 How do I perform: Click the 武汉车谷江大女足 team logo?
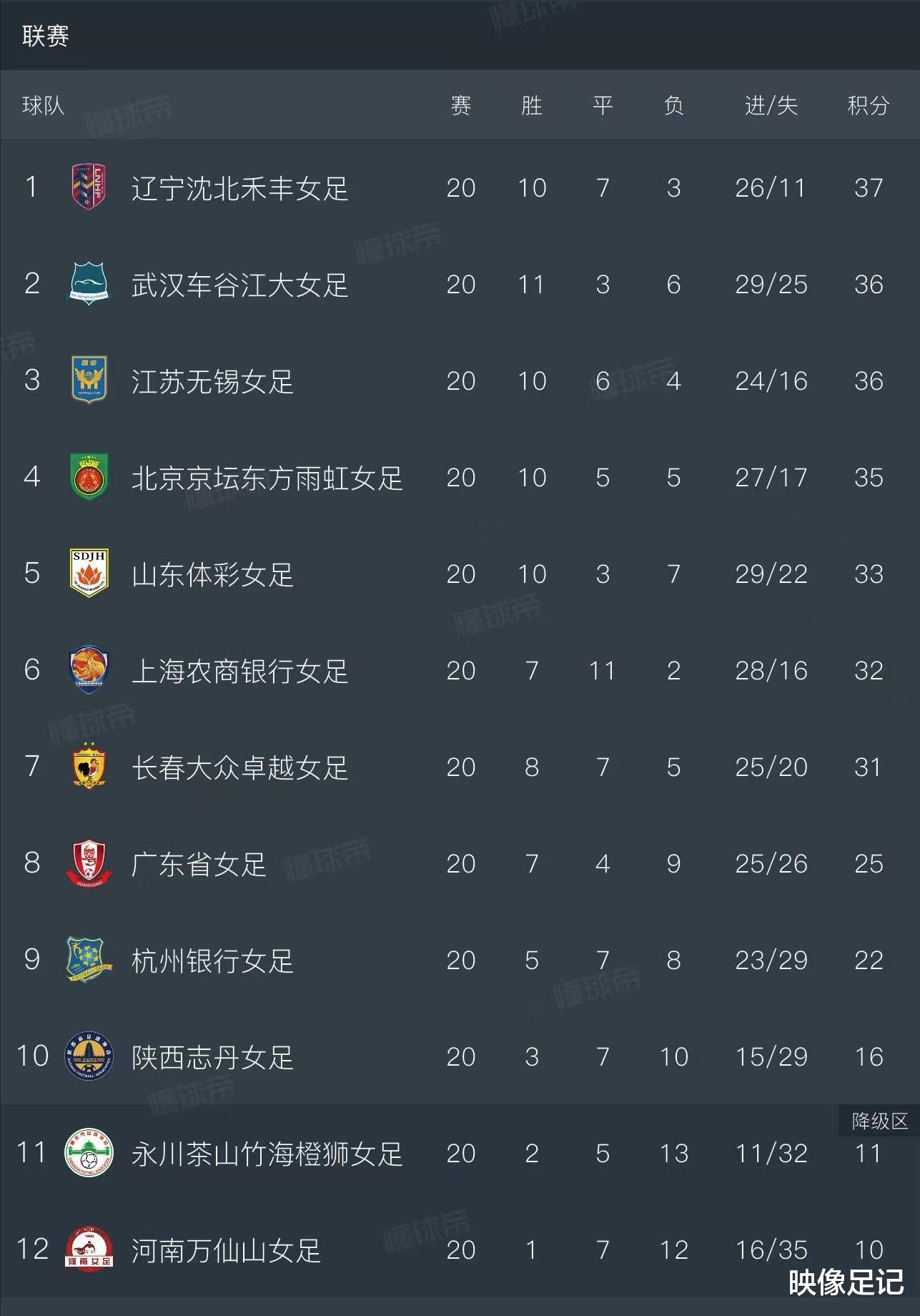(x=89, y=284)
